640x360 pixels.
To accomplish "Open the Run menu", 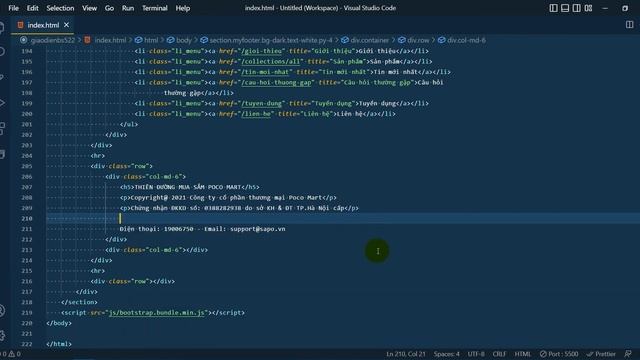I will point(128,8).
